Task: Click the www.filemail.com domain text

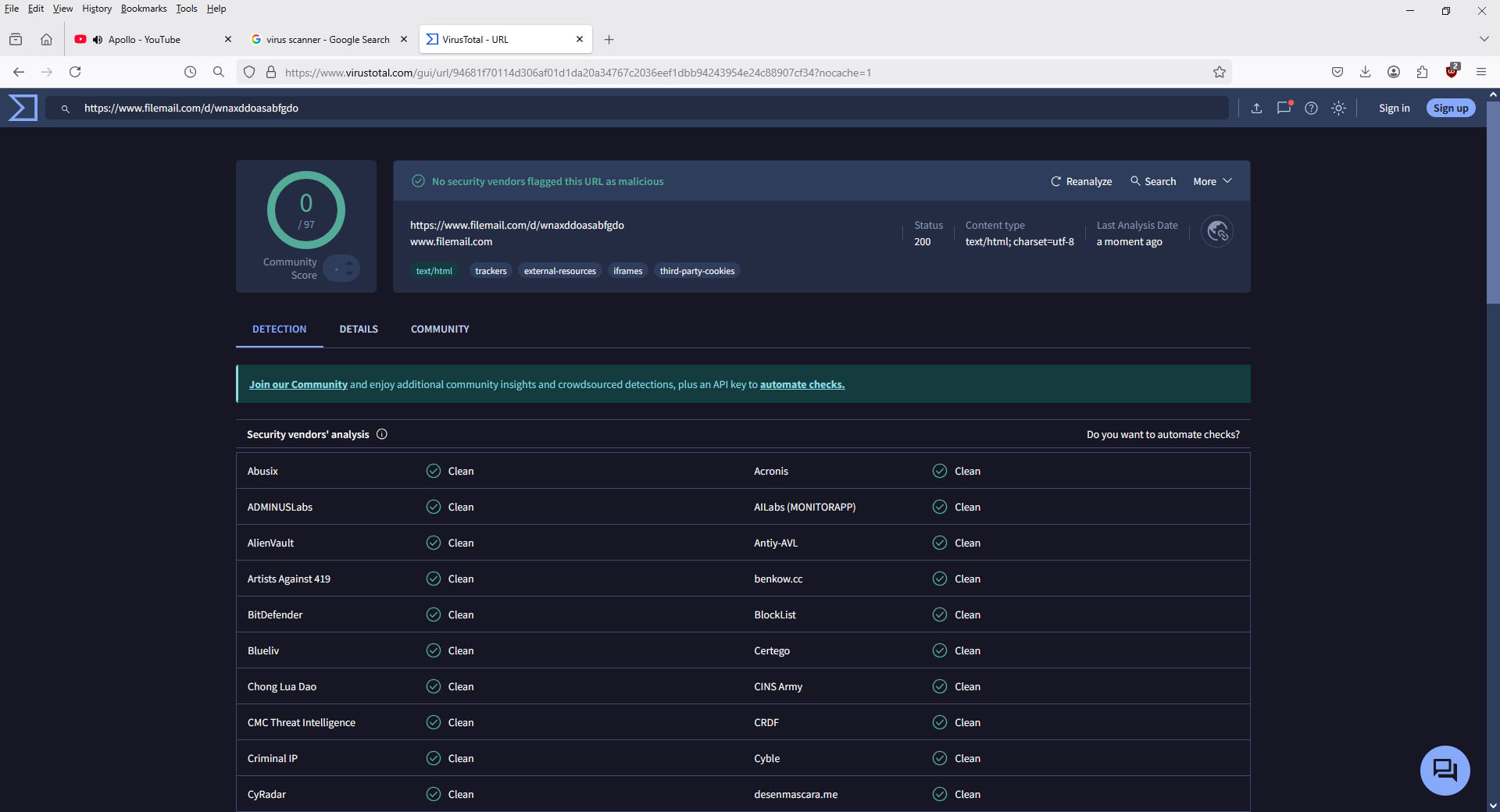Action: coord(452,242)
